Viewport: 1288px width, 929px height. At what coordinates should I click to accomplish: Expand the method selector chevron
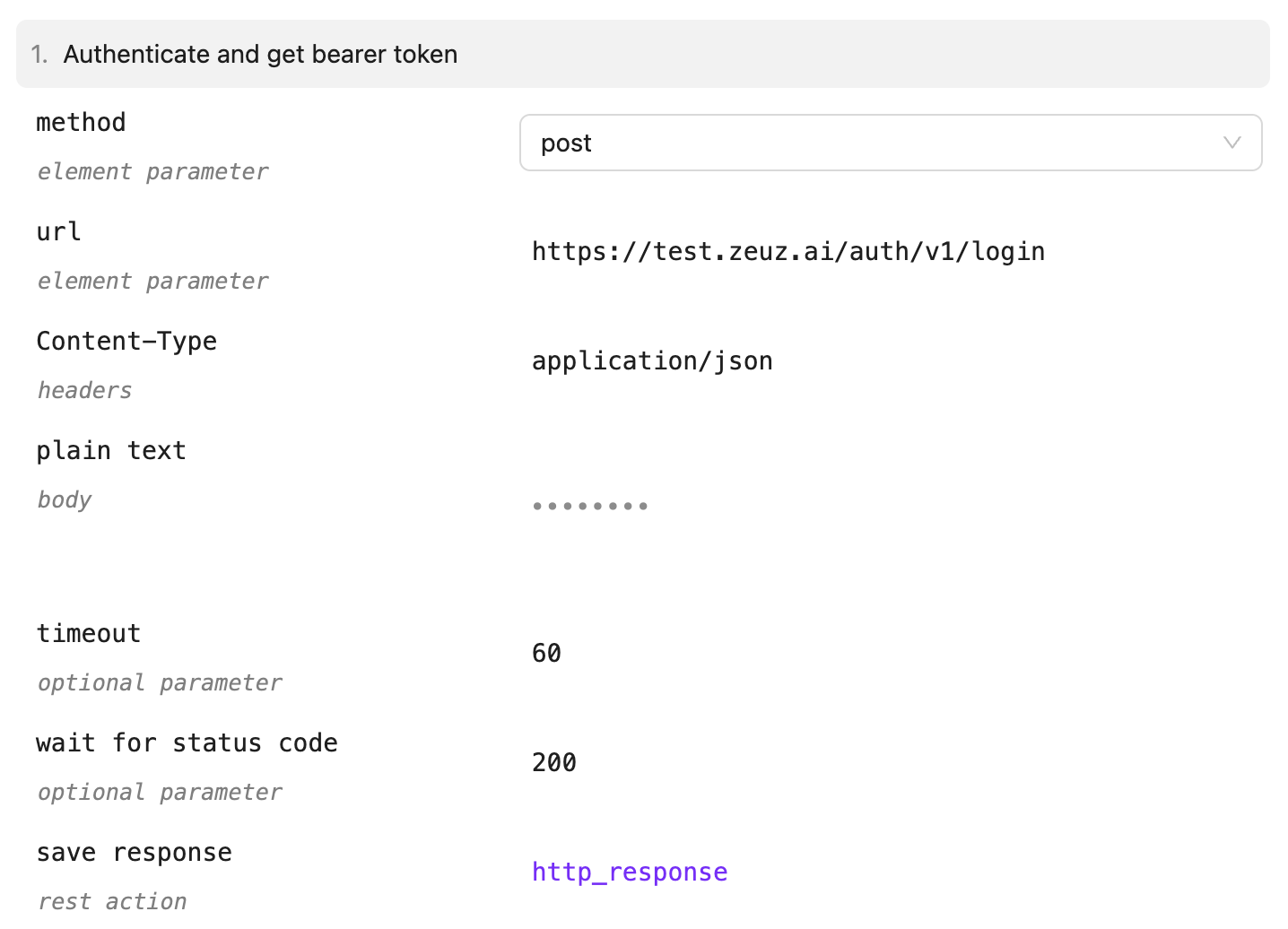[1231, 143]
